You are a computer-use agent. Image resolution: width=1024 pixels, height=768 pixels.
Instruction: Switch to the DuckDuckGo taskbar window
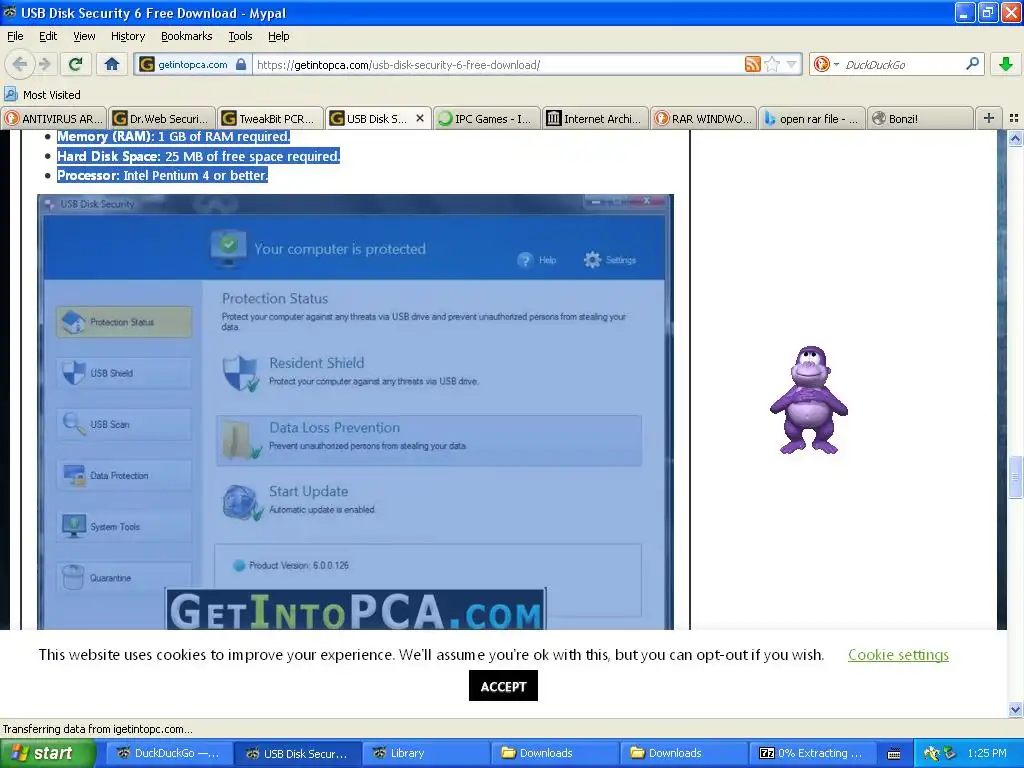click(x=168, y=753)
